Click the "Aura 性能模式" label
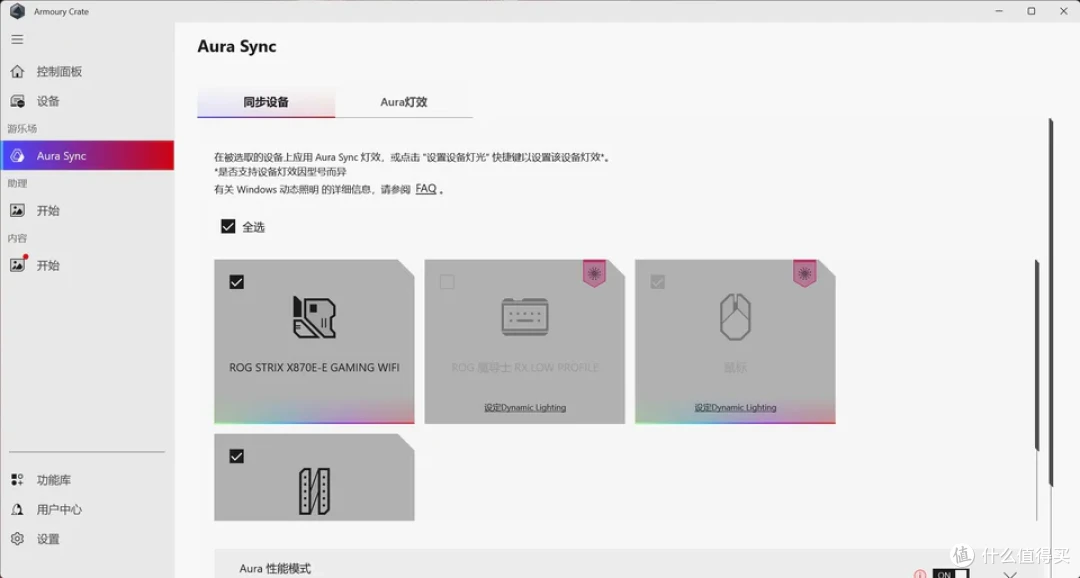The height and width of the screenshot is (578, 1080). [275, 568]
